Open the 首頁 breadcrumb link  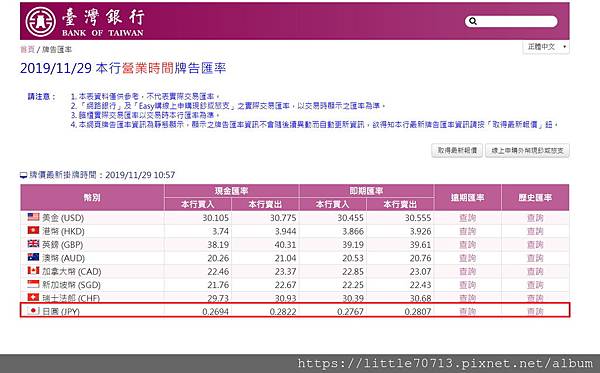[x=27, y=49]
